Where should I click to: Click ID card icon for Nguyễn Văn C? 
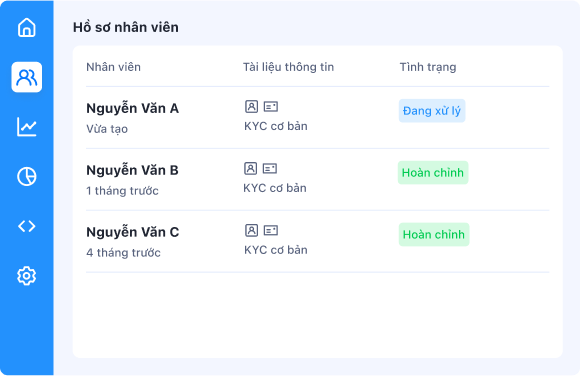click(271, 230)
